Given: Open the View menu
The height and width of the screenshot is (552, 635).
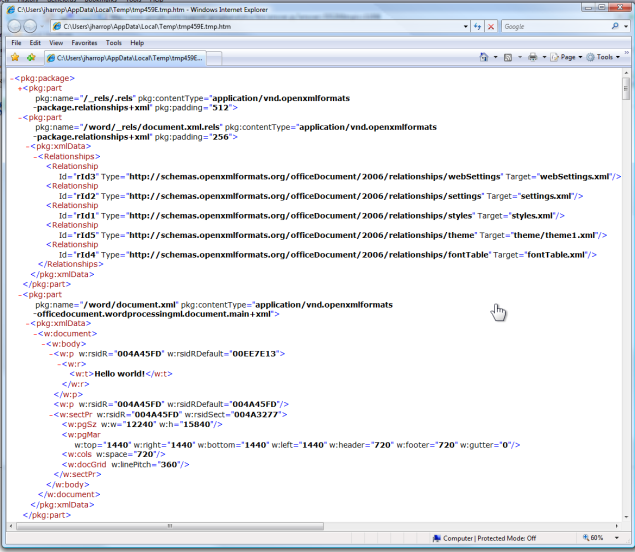Looking at the screenshot, I should click(x=55, y=43).
